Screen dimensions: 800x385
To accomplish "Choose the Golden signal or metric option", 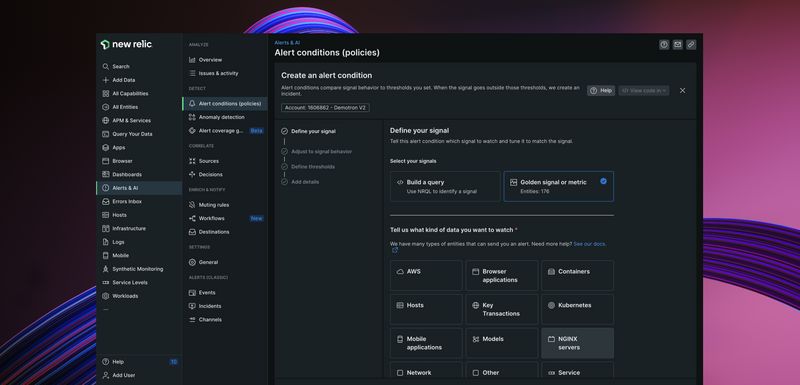I will click(559, 187).
